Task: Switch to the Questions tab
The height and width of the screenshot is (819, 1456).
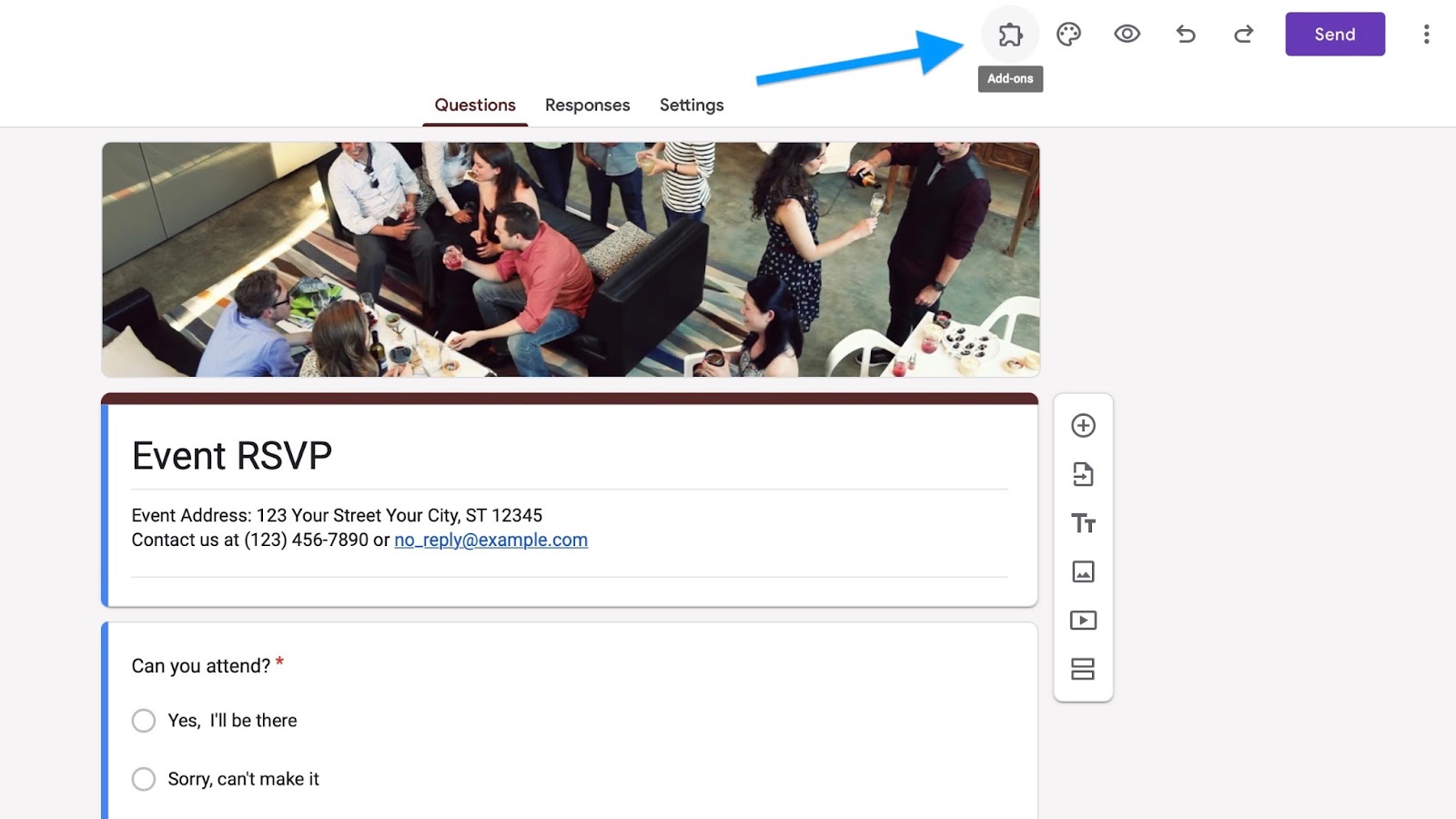Action: (x=474, y=105)
